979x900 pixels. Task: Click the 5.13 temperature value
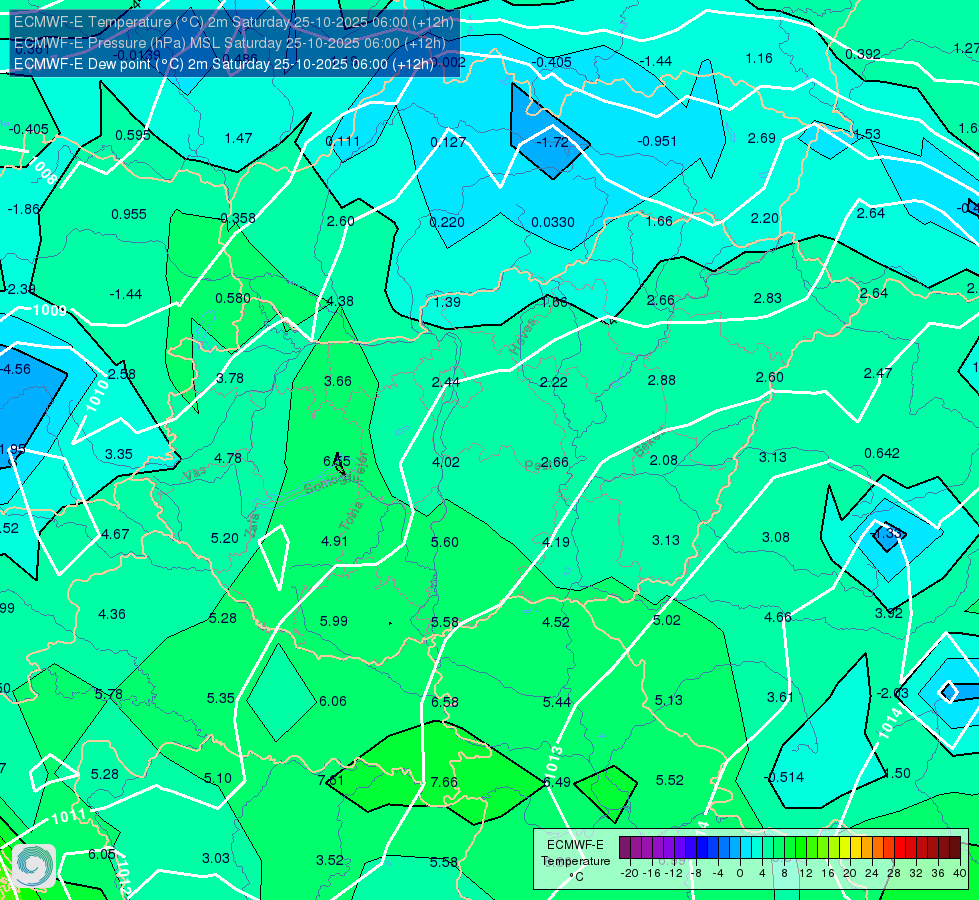(x=669, y=701)
